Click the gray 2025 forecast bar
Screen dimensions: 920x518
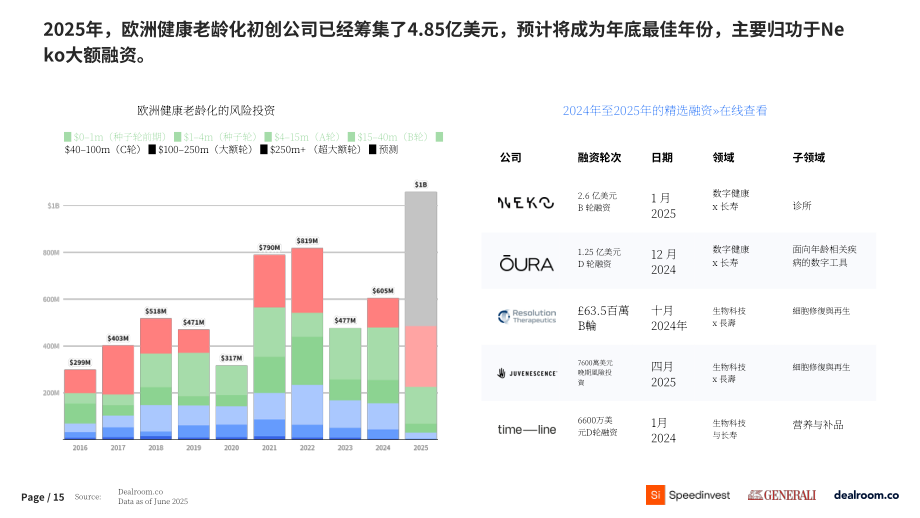click(421, 259)
